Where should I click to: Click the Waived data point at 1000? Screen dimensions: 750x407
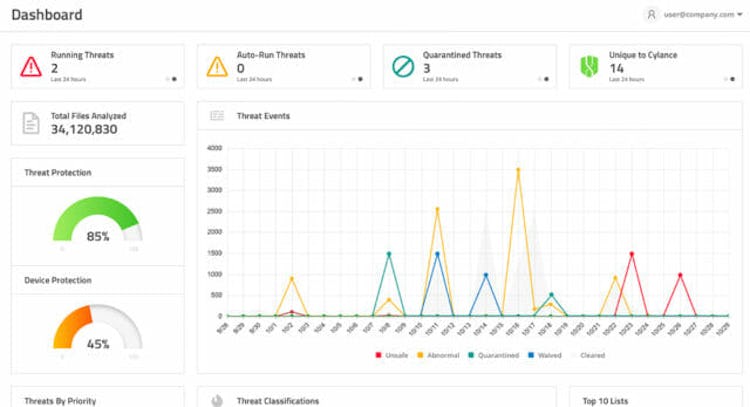486,275
